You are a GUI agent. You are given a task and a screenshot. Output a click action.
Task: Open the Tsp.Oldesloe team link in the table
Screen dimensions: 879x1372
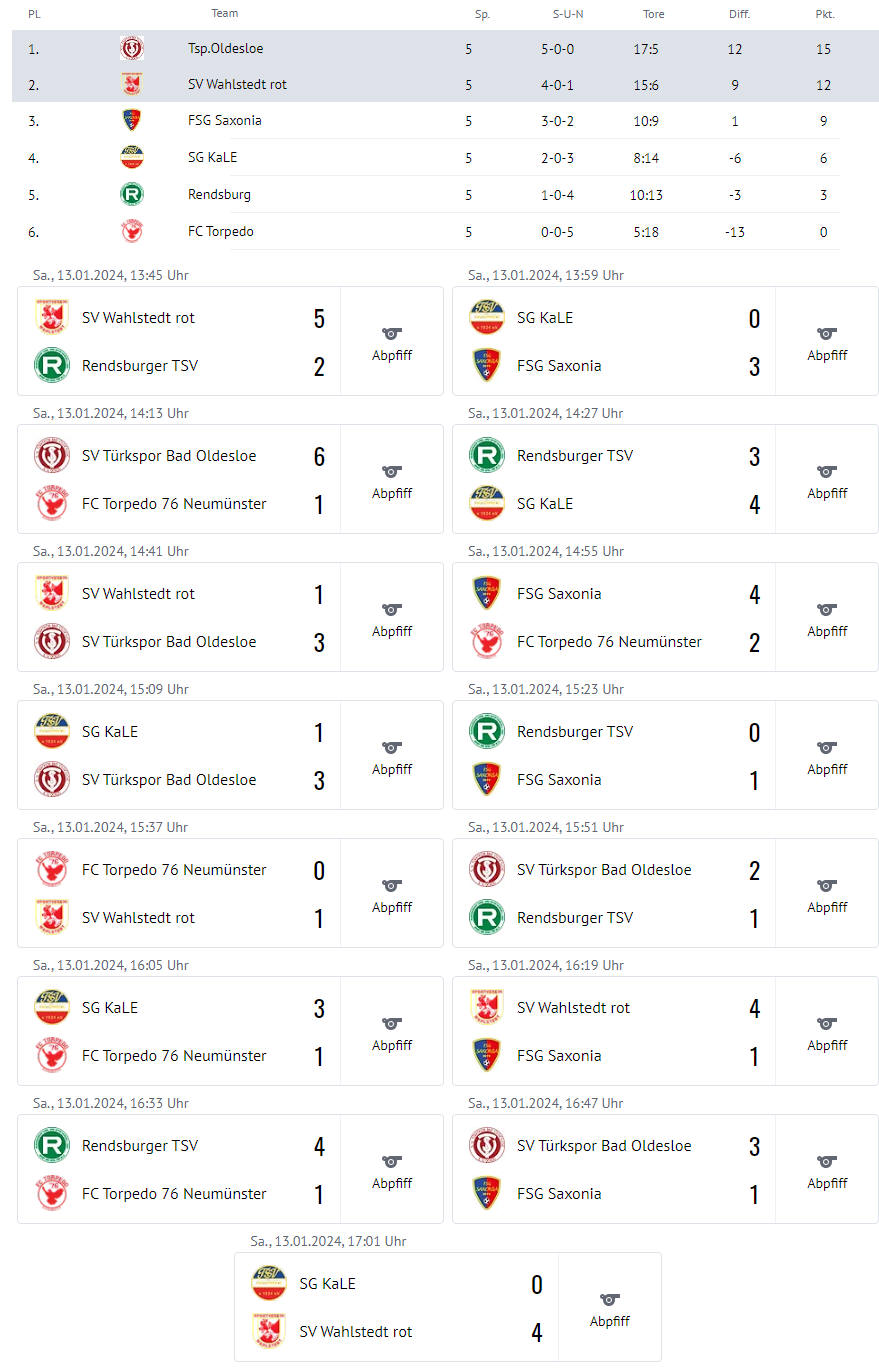point(226,48)
